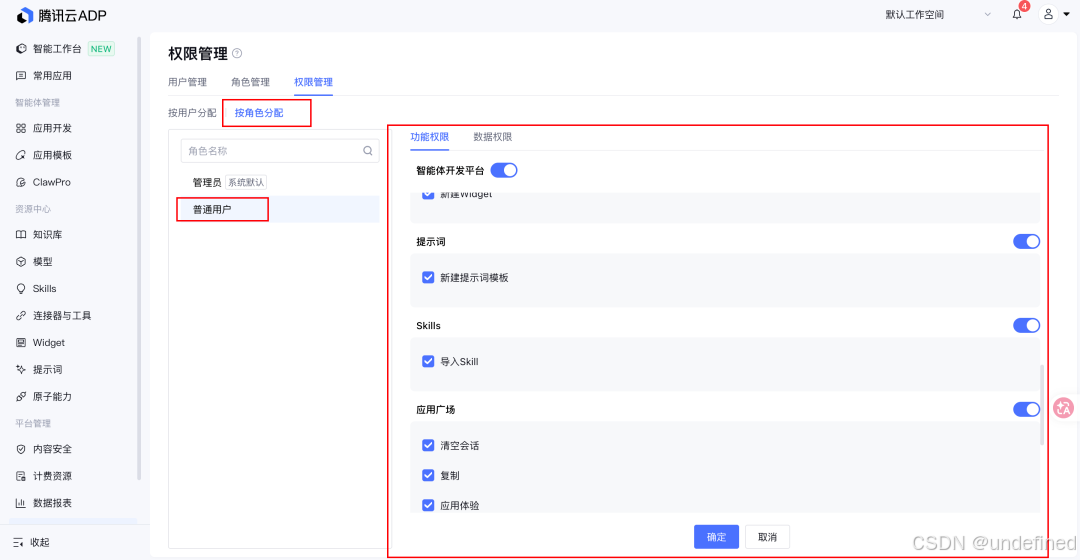Open 默认工作空间 workspace dropdown

(938, 14)
